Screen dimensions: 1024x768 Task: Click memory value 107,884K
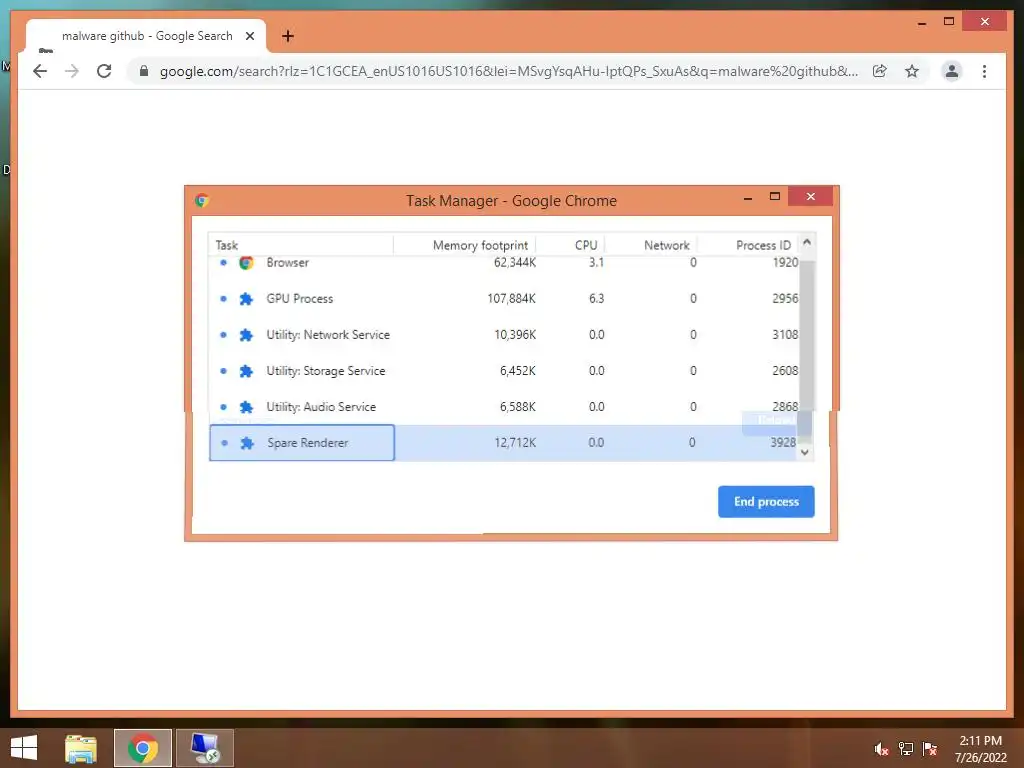pyautogui.click(x=511, y=298)
